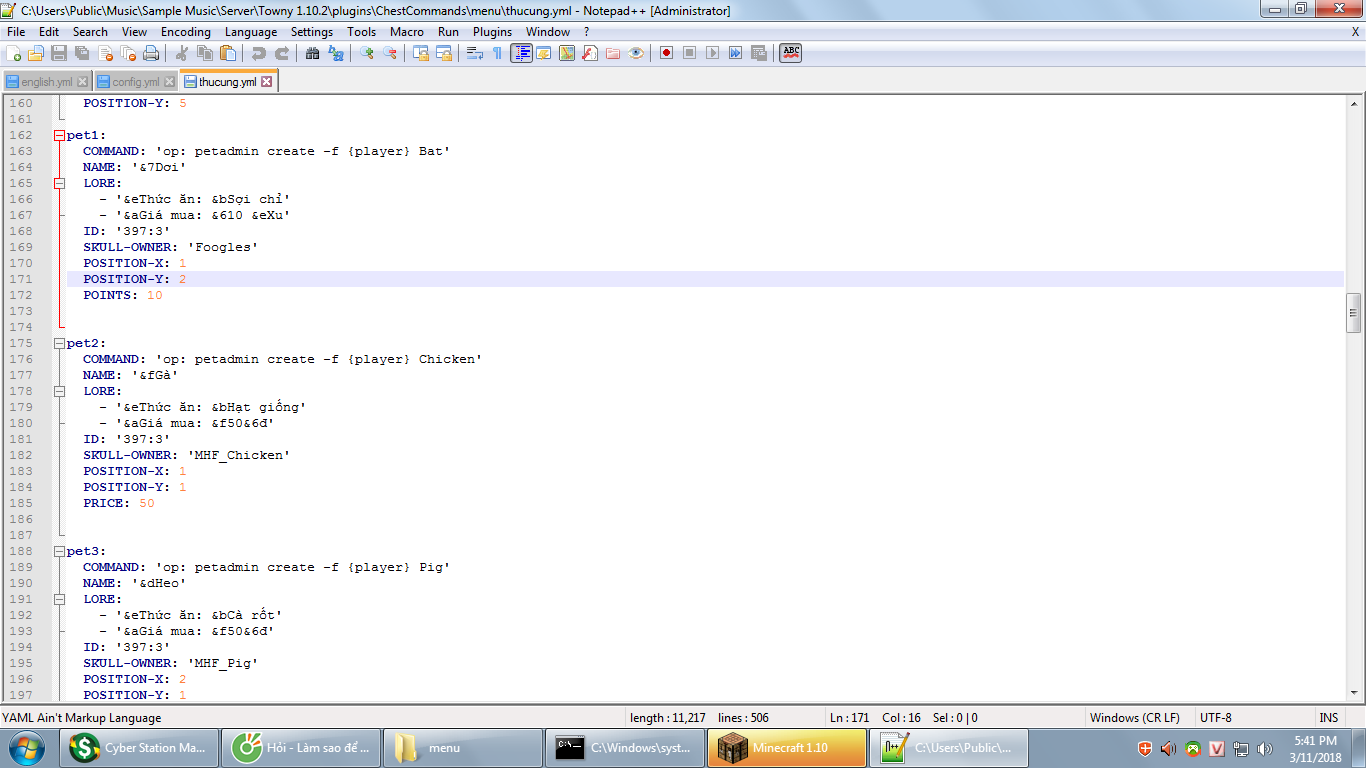The height and width of the screenshot is (768, 1366).
Task: Click scrollbar down arrow in editor
Action: (1354, 692)
